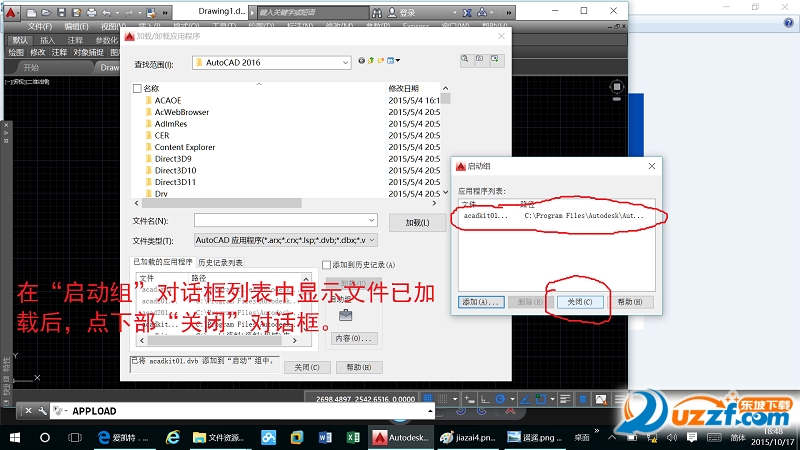Viewport: 800px width, 450px height.
Task: Select the acadkit01 row in Startup Suite list
Action: point(556,216)
